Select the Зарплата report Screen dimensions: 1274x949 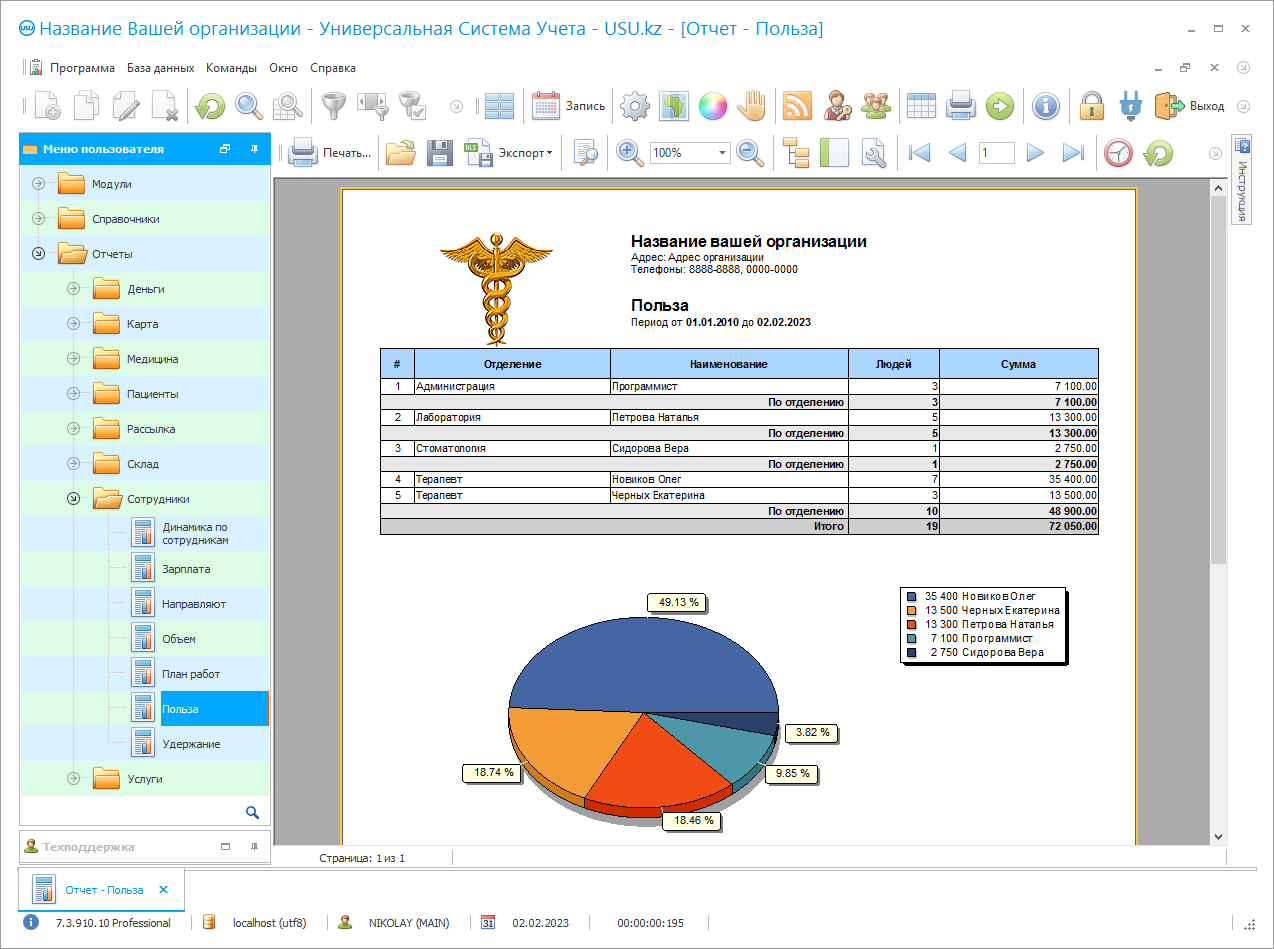pos(186,569)
